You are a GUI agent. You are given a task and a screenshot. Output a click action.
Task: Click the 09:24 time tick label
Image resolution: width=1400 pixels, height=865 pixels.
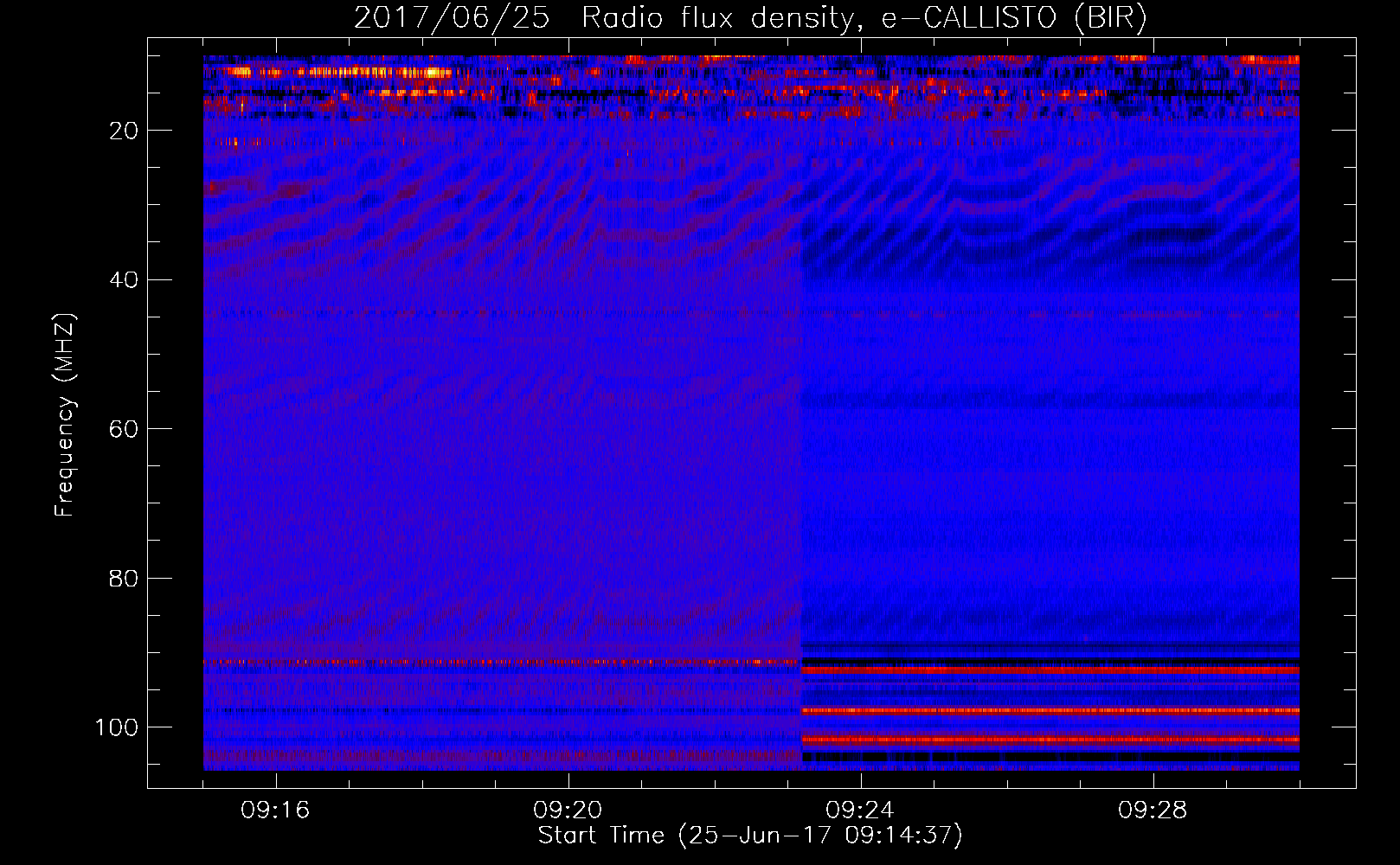click(860, 811)
